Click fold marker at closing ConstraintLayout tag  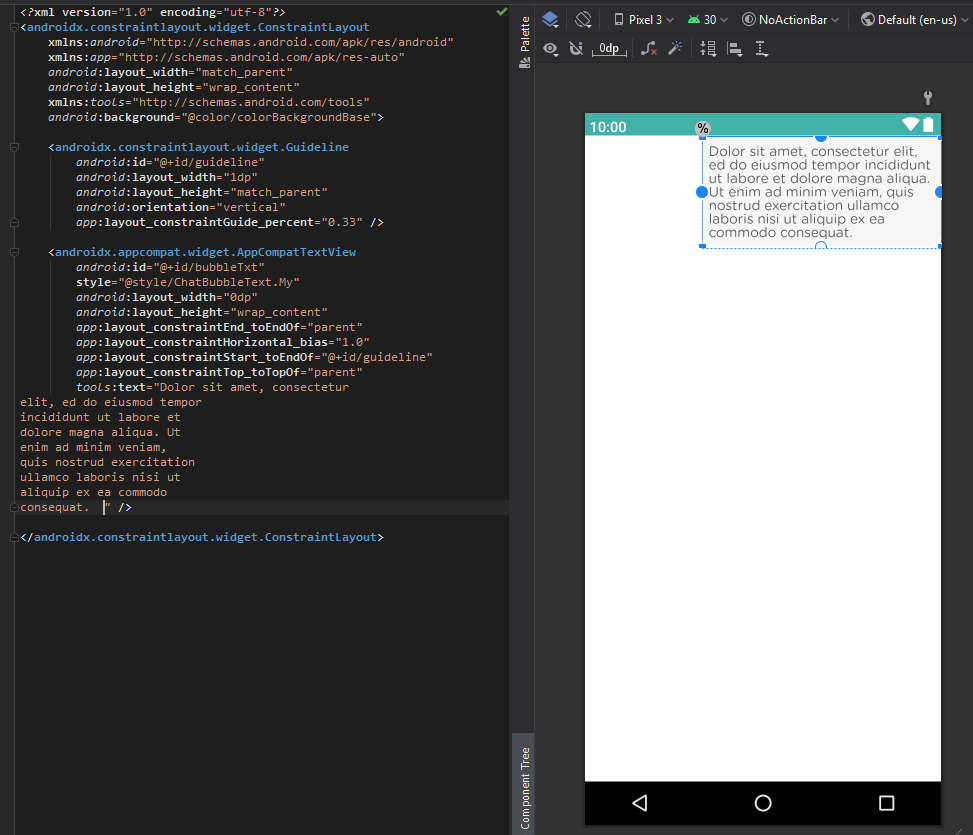pyautogui.click(x=14, y=537)
